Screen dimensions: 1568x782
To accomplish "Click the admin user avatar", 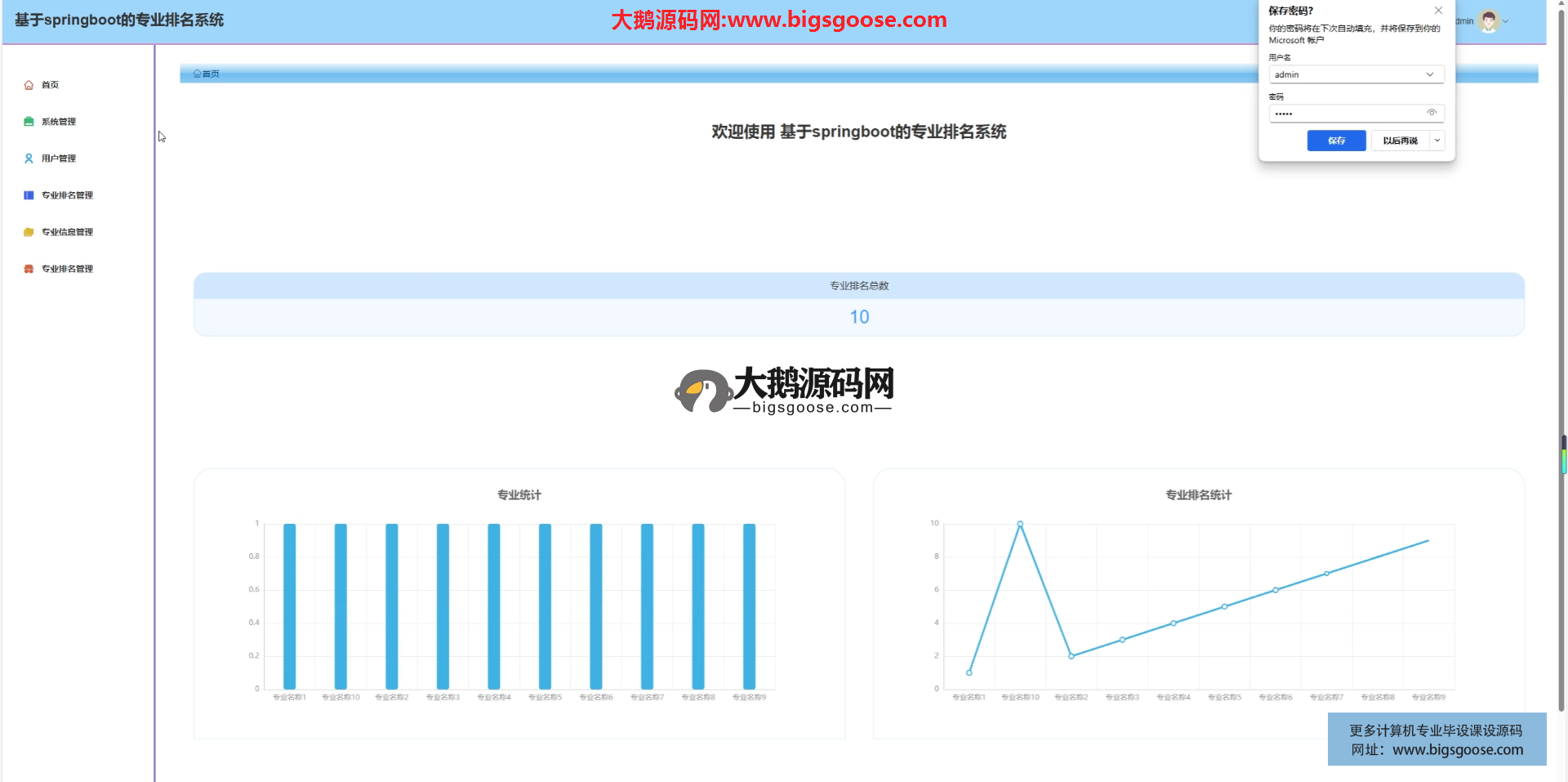I will [x=1489, y=21].
